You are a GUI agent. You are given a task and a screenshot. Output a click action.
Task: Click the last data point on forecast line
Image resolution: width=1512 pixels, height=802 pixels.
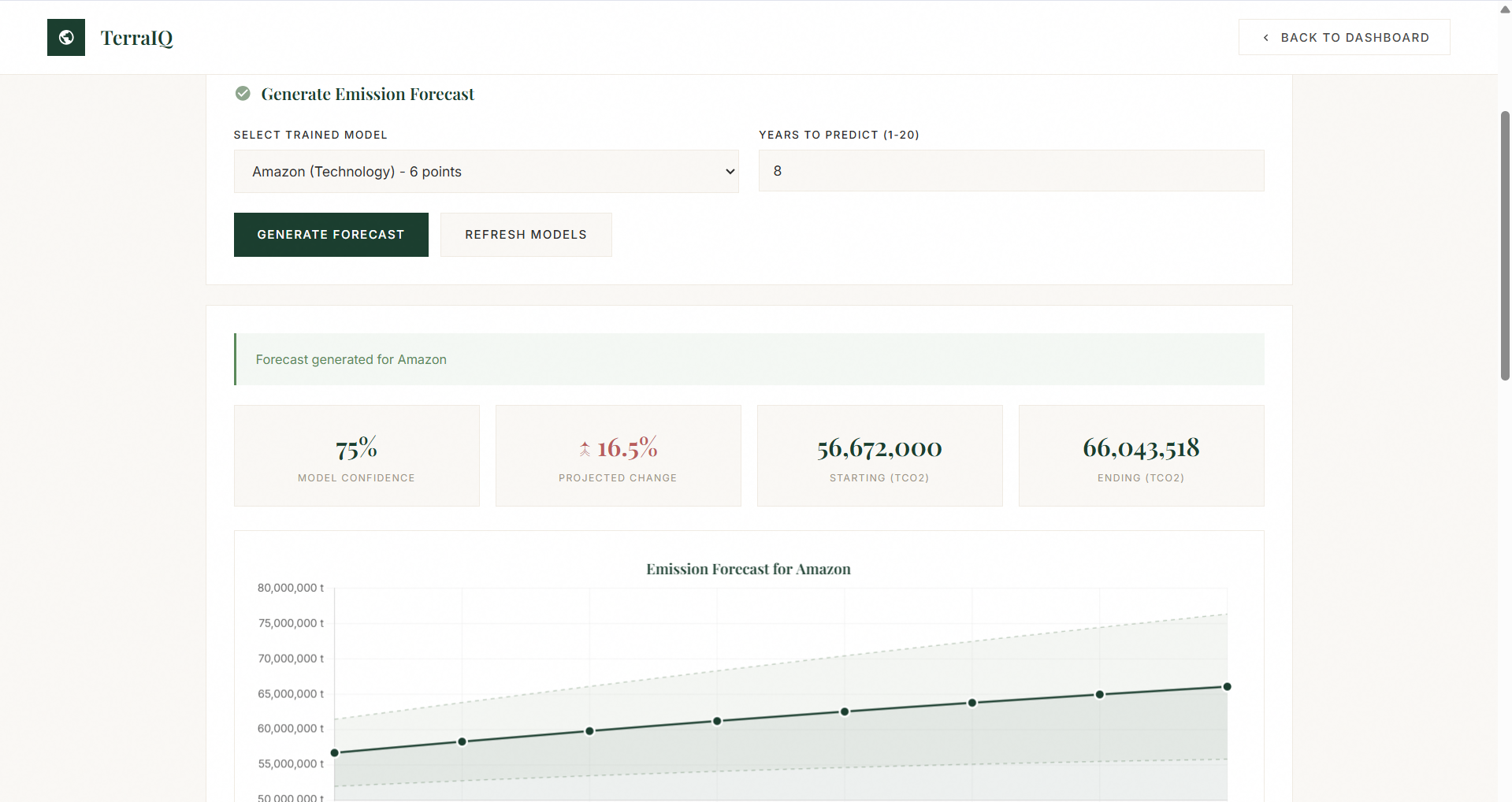click(1227, 687)
